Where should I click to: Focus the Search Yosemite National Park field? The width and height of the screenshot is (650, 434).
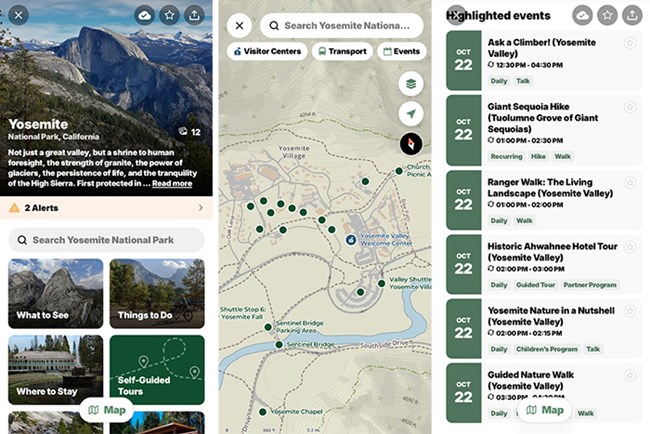(x=106, y=240)
